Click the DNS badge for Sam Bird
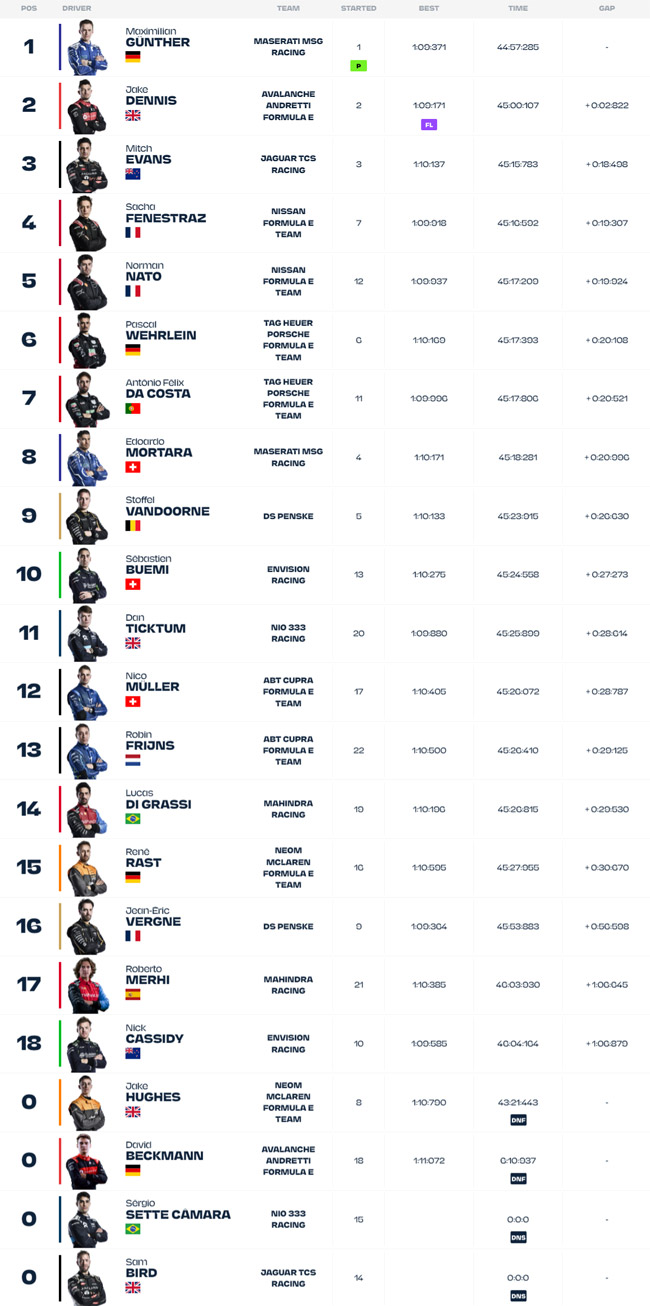The height and width of the screenshot is (1306, 650). click(x=518, y=1296)
